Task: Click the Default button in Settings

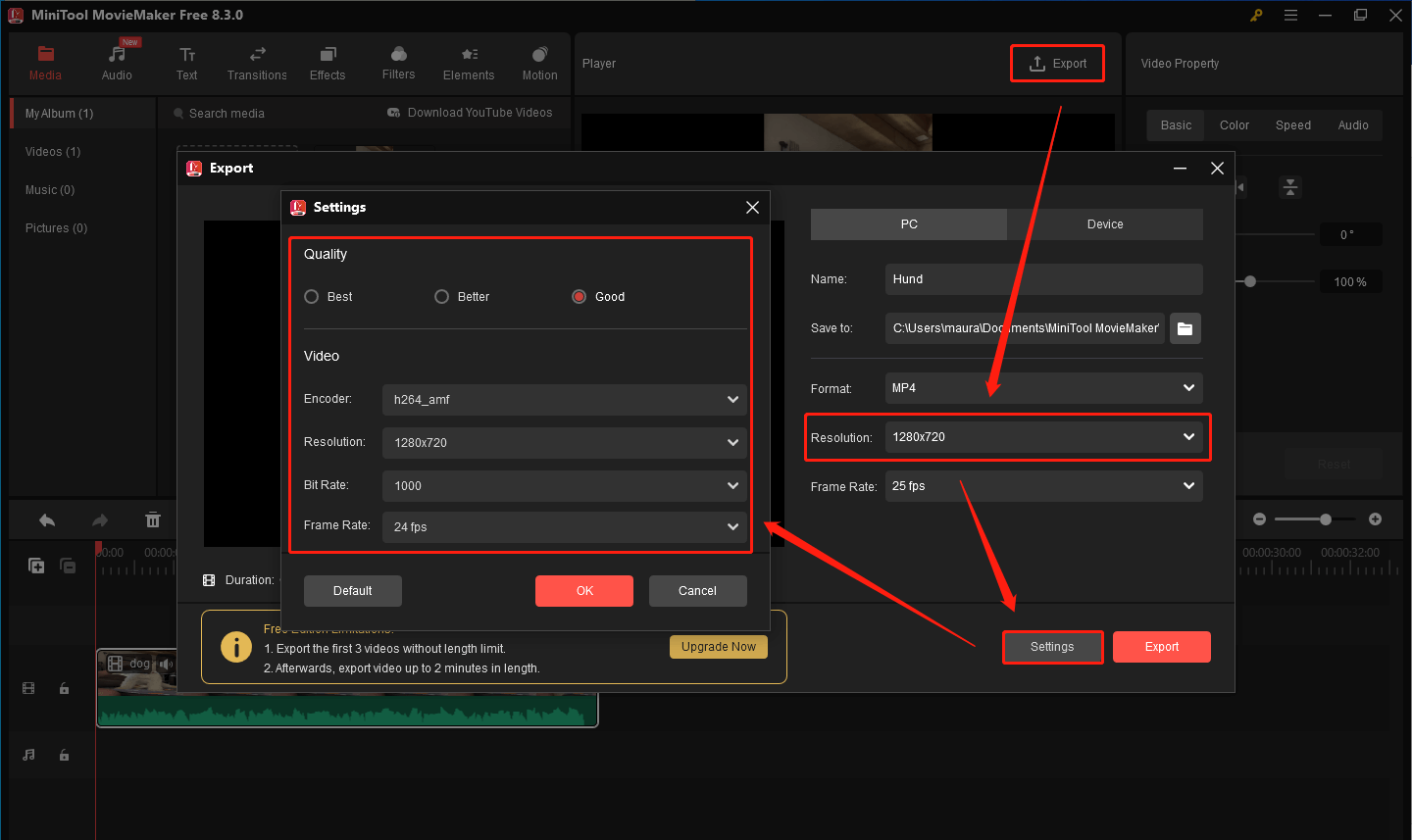Action: [353, 591]
